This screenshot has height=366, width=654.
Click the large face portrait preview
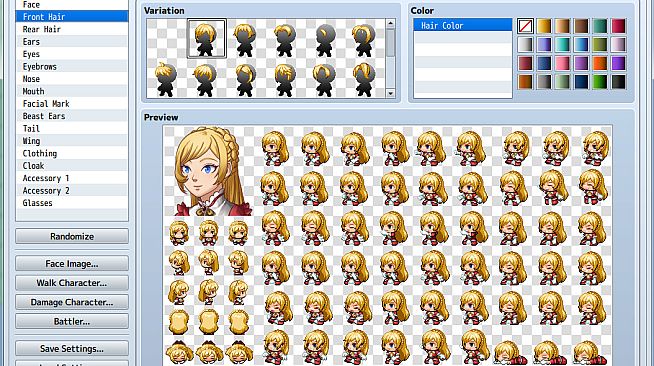coord(210,171)
